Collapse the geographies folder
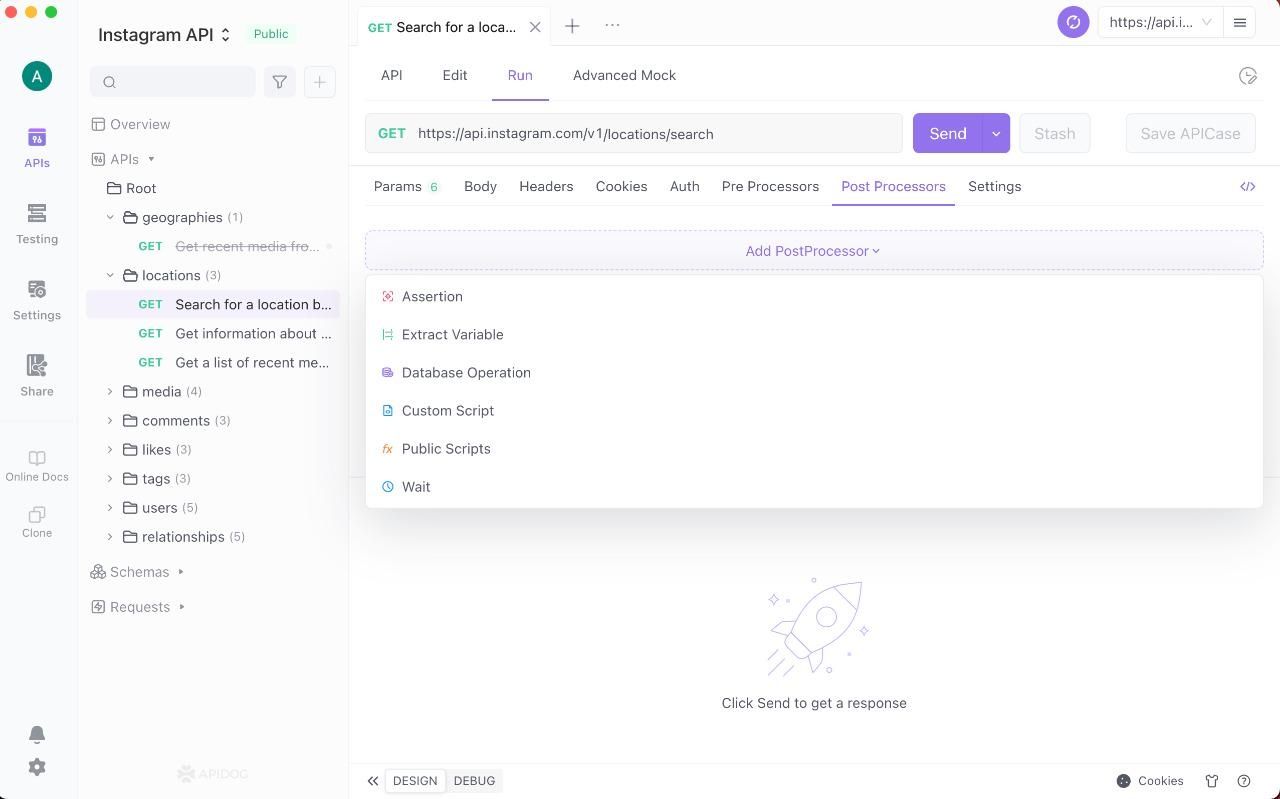Viewport: 1280px width, 799px height. coord(110,217)
